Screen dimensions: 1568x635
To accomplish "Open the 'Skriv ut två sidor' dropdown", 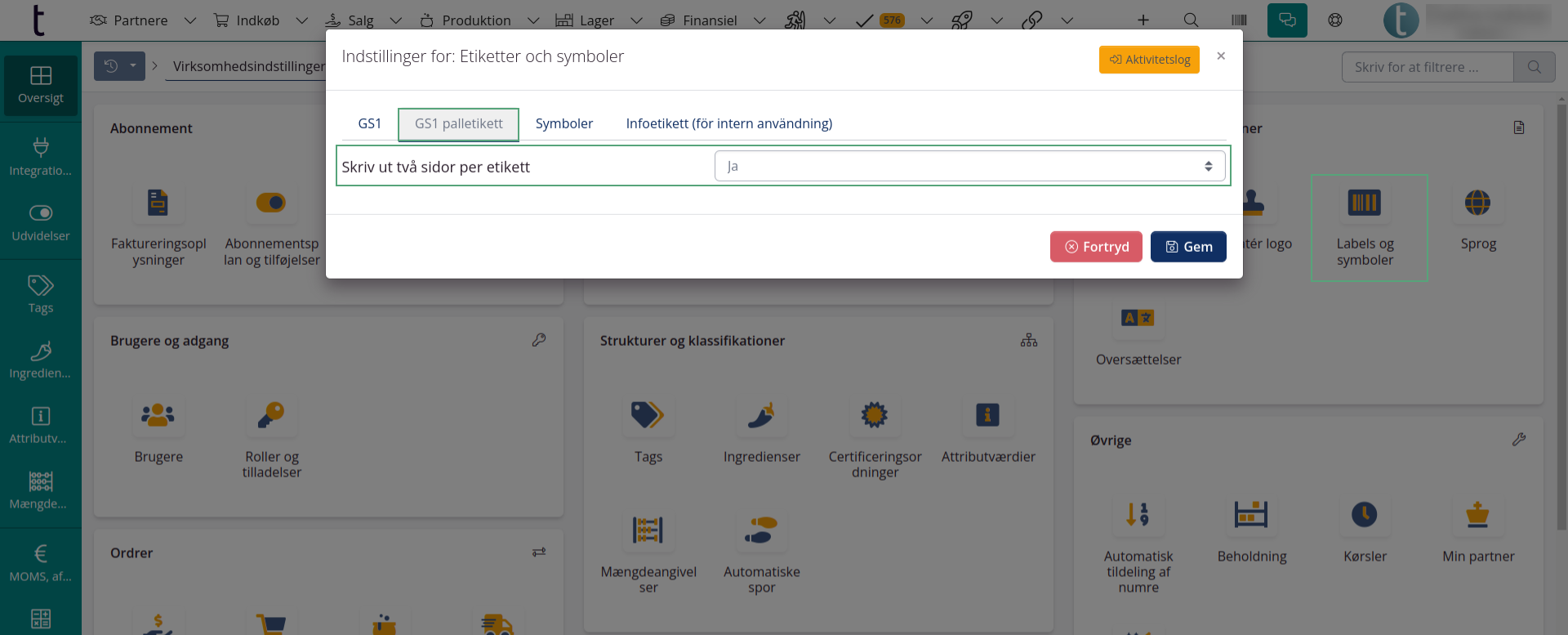I will (x=969, y=166).
